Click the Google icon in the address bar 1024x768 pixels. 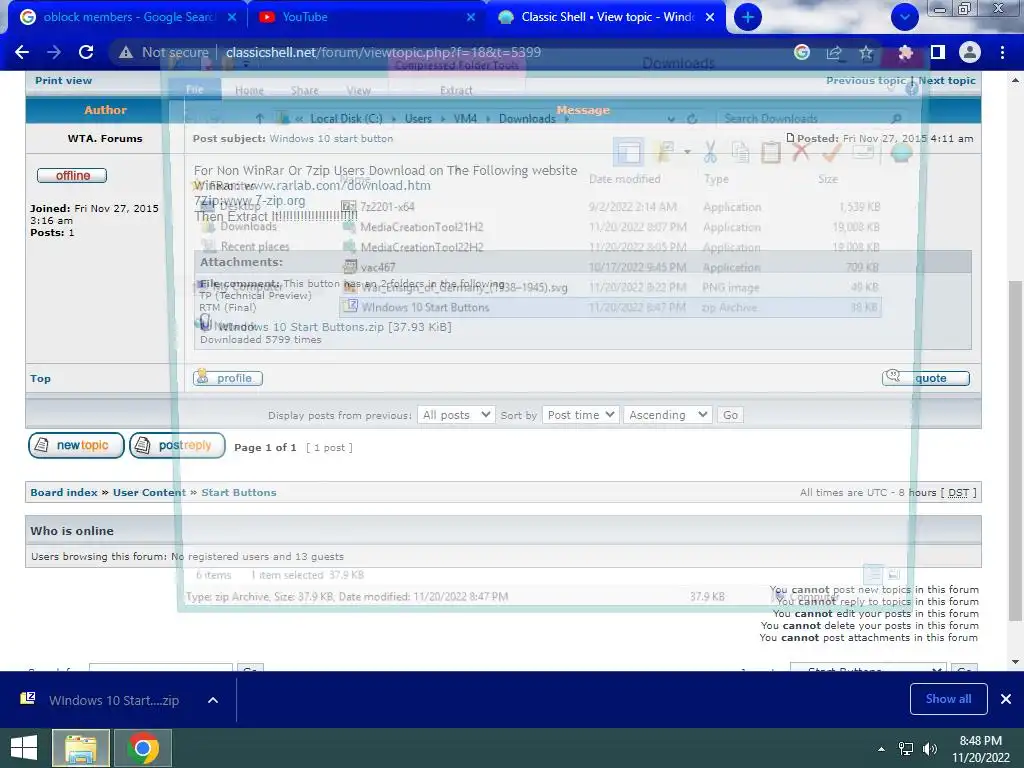[x=802, y=52]
